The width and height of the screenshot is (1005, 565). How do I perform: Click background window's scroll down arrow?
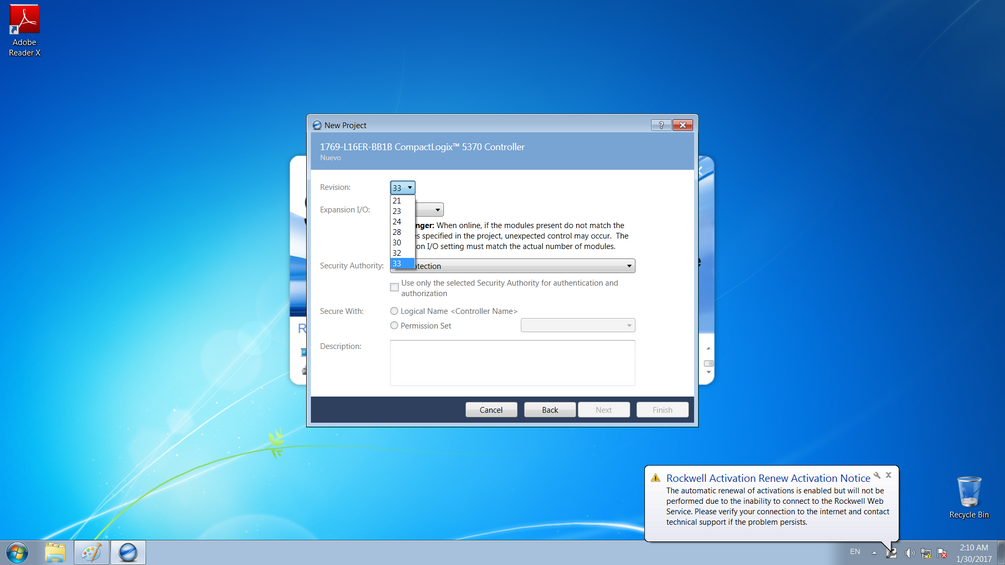[x=708, y=372]
